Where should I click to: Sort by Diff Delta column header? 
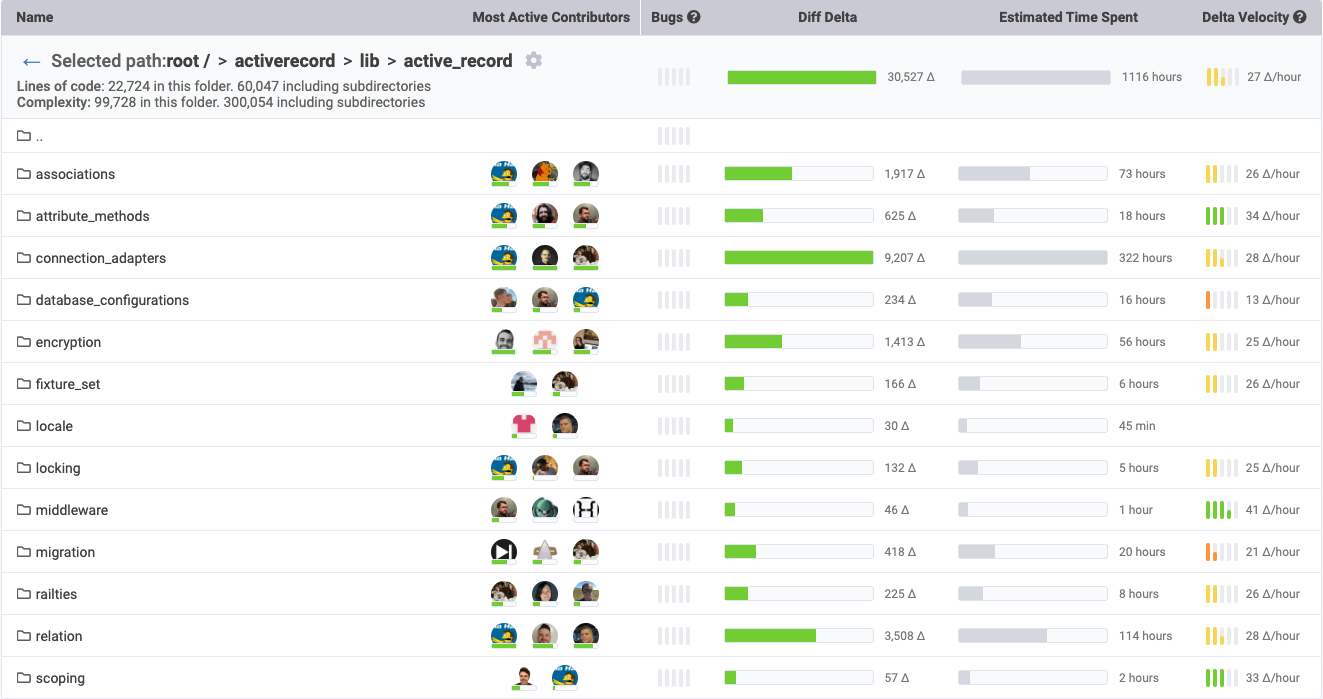pos(827,17)
